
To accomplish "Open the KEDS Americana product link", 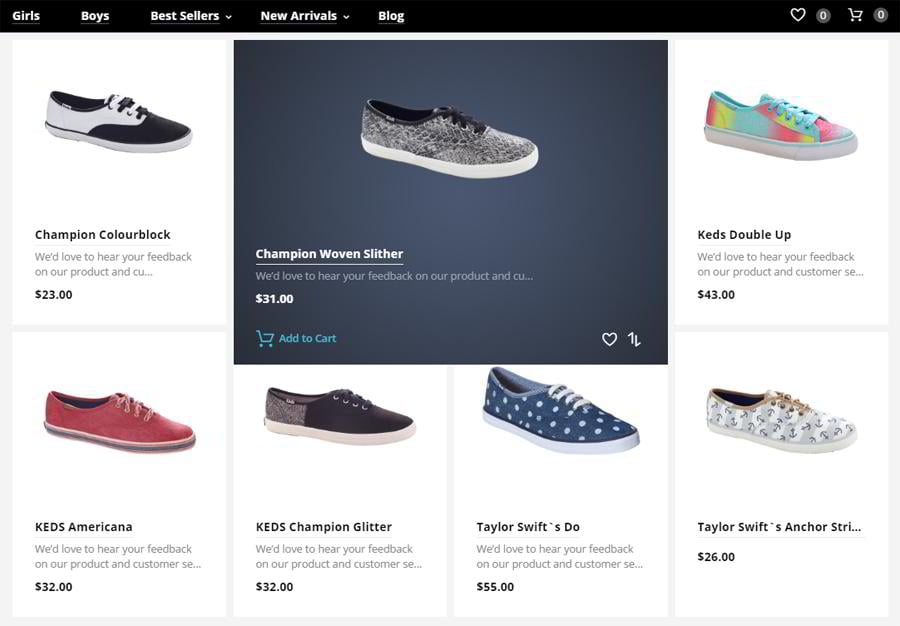I will (x=83, y=527).
